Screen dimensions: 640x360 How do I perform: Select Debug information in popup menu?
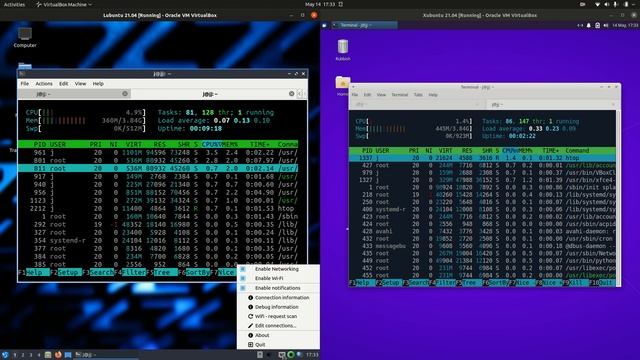(277, 307)
